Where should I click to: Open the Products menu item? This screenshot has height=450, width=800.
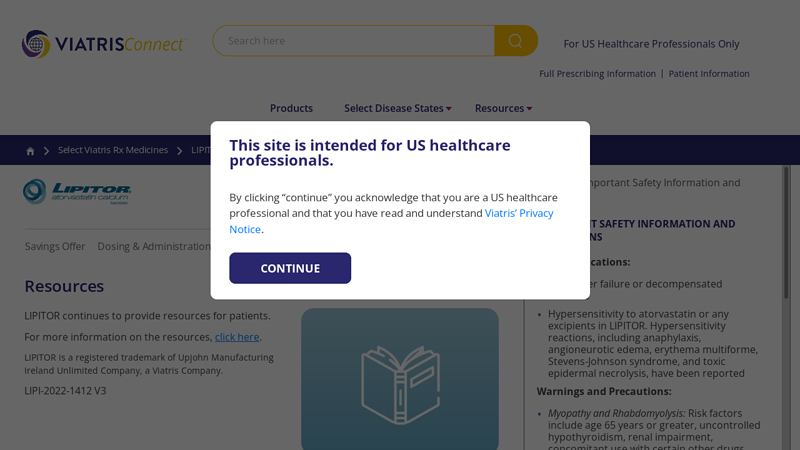[291, 108]
